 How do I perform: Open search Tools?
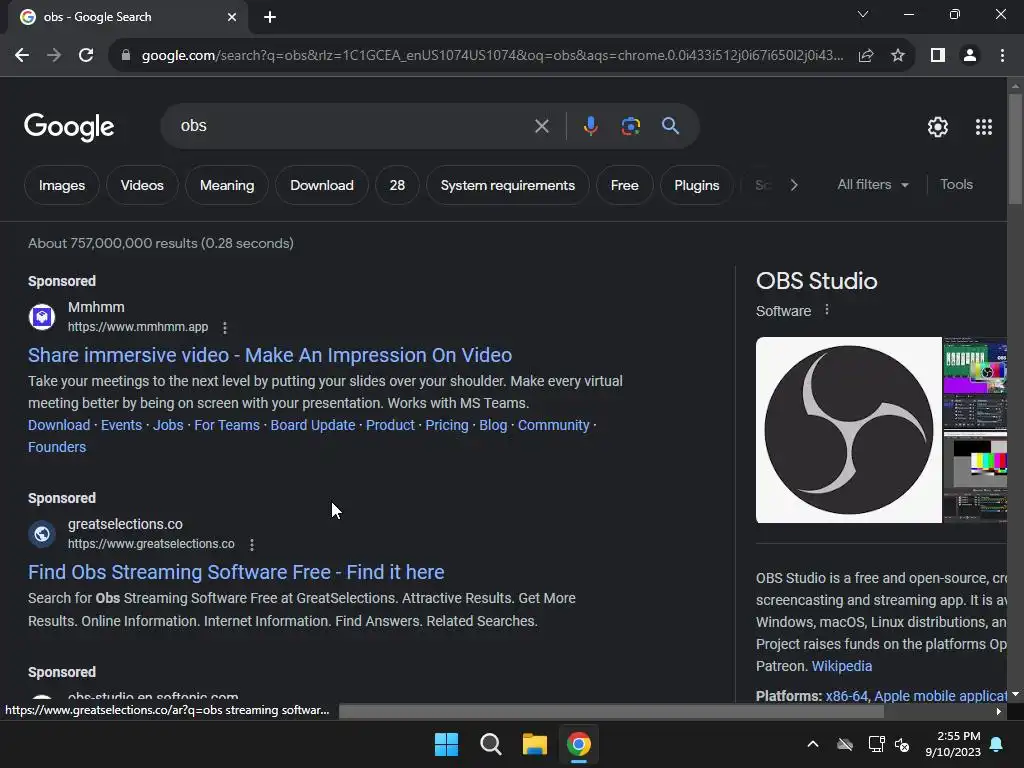956,185
